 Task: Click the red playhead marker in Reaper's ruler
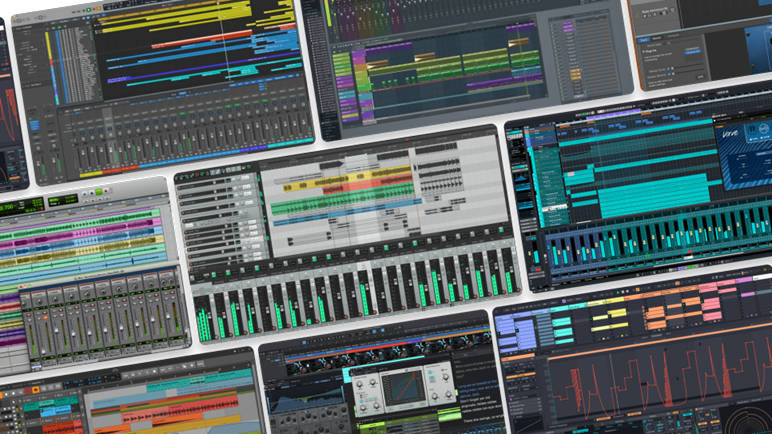point(407,140)
